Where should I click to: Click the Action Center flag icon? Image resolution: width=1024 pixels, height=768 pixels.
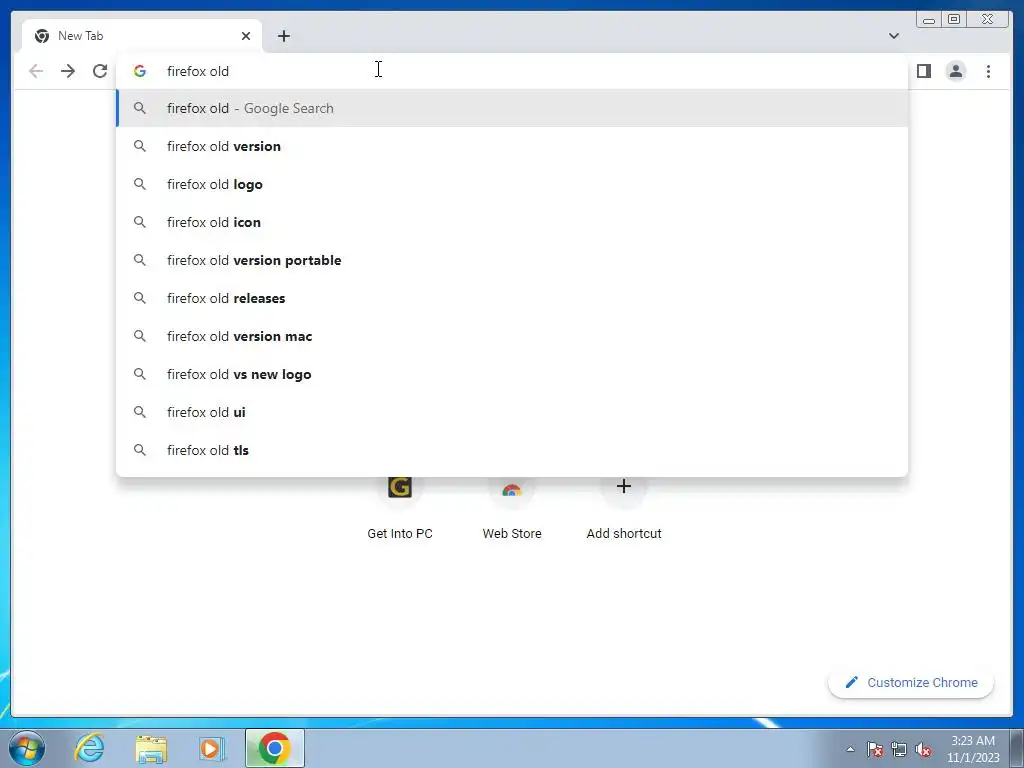point(875,749)
